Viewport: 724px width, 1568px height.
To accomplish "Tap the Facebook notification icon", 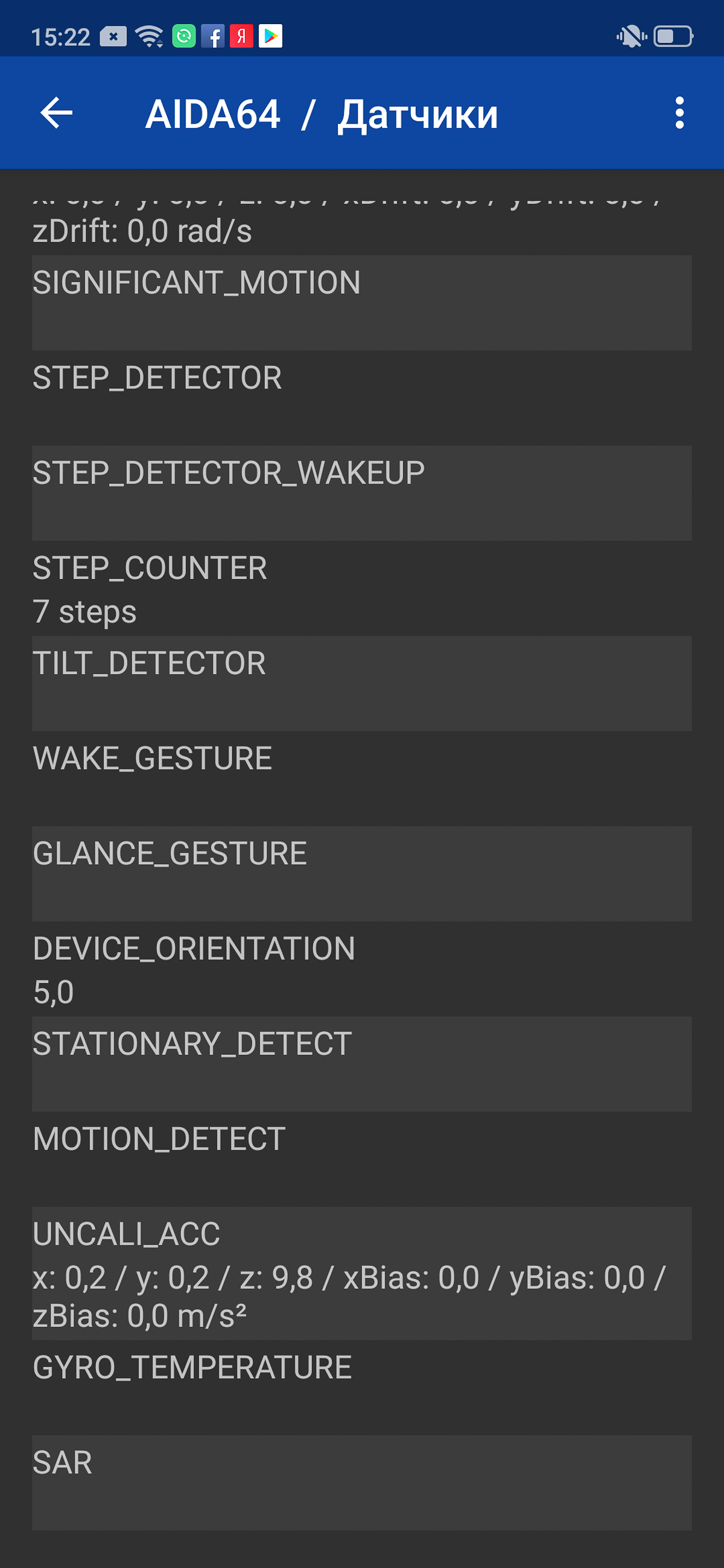I will click(x=212, y=37).
